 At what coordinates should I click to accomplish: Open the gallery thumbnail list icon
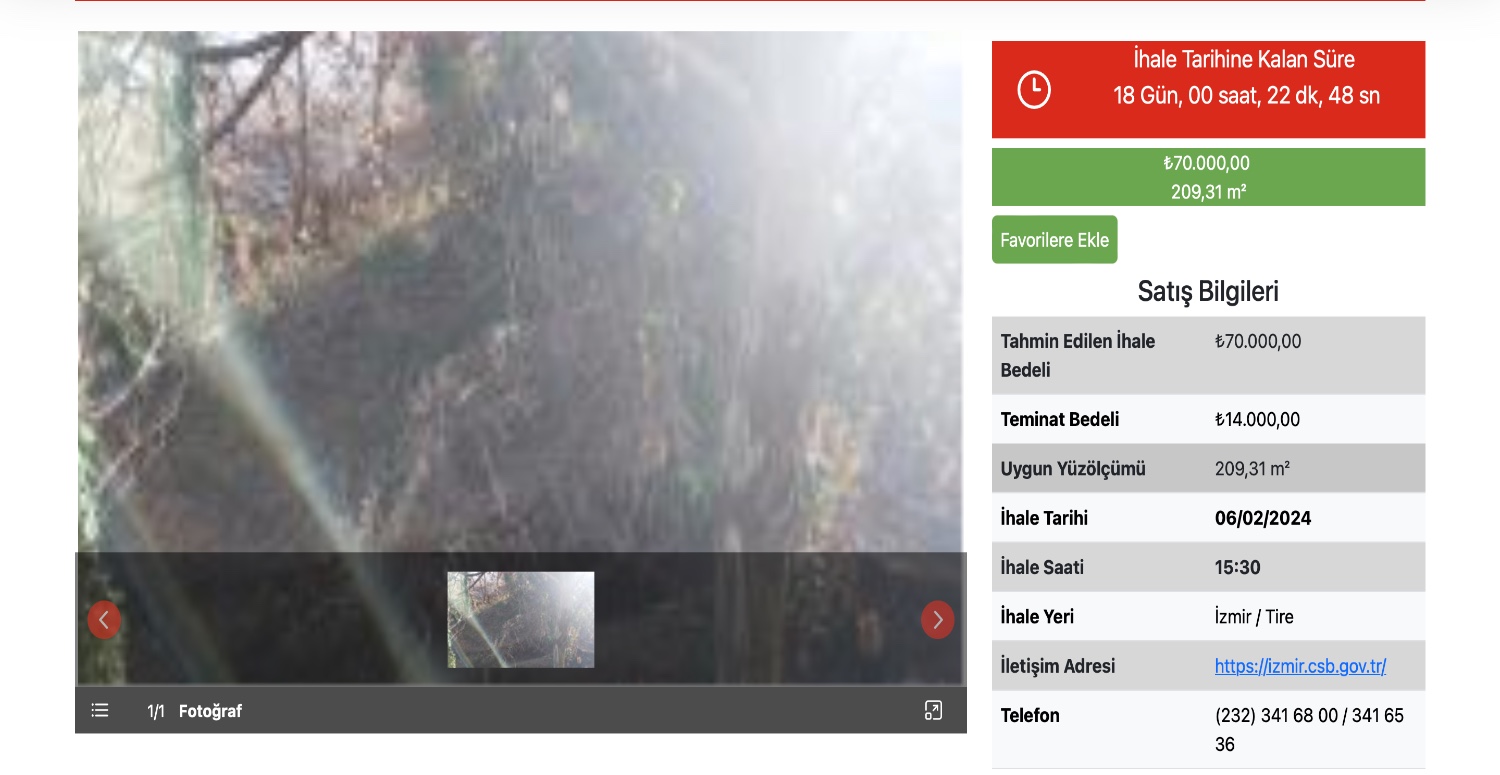pos(100,711)
